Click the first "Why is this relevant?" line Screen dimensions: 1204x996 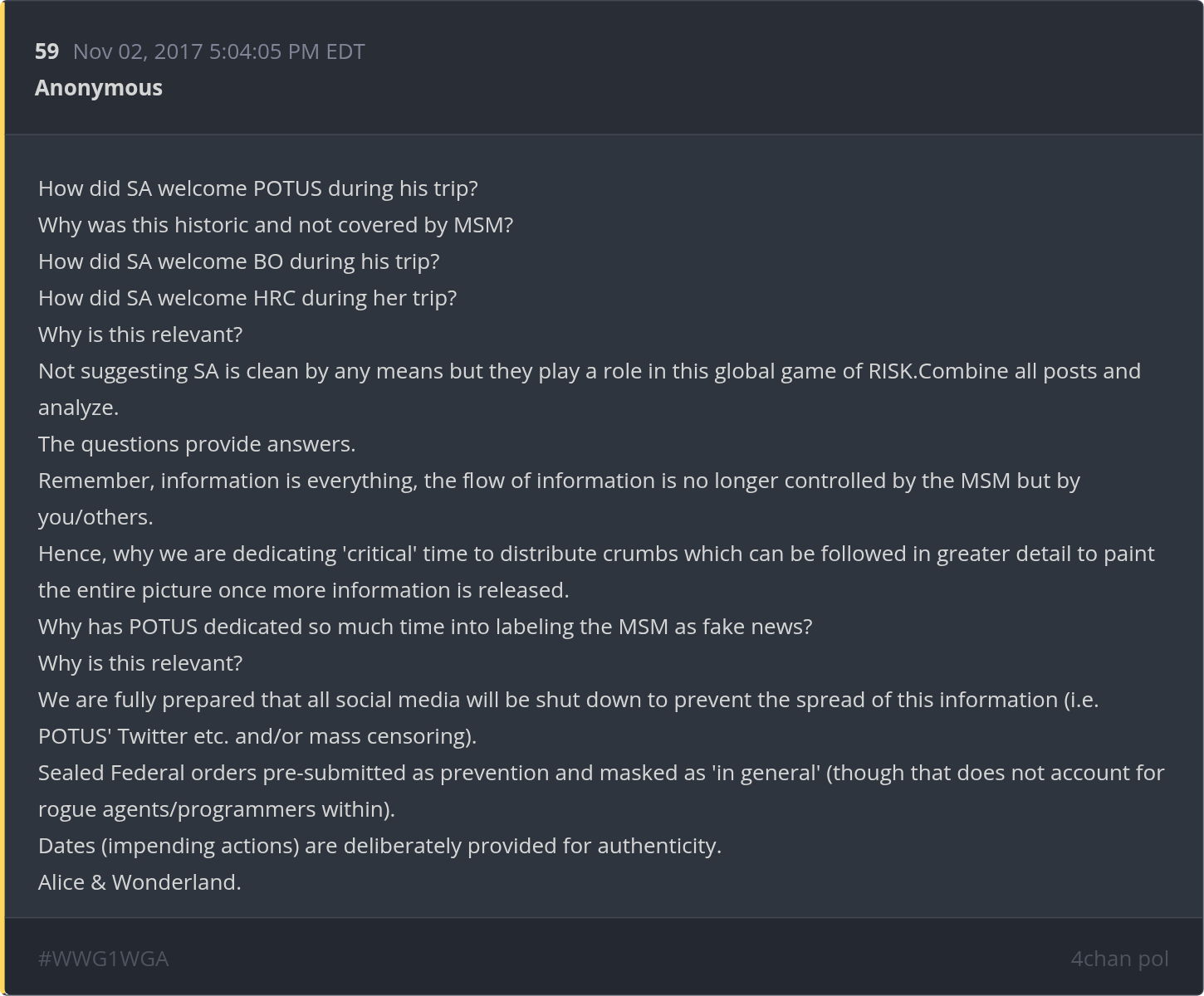point(140,334)
